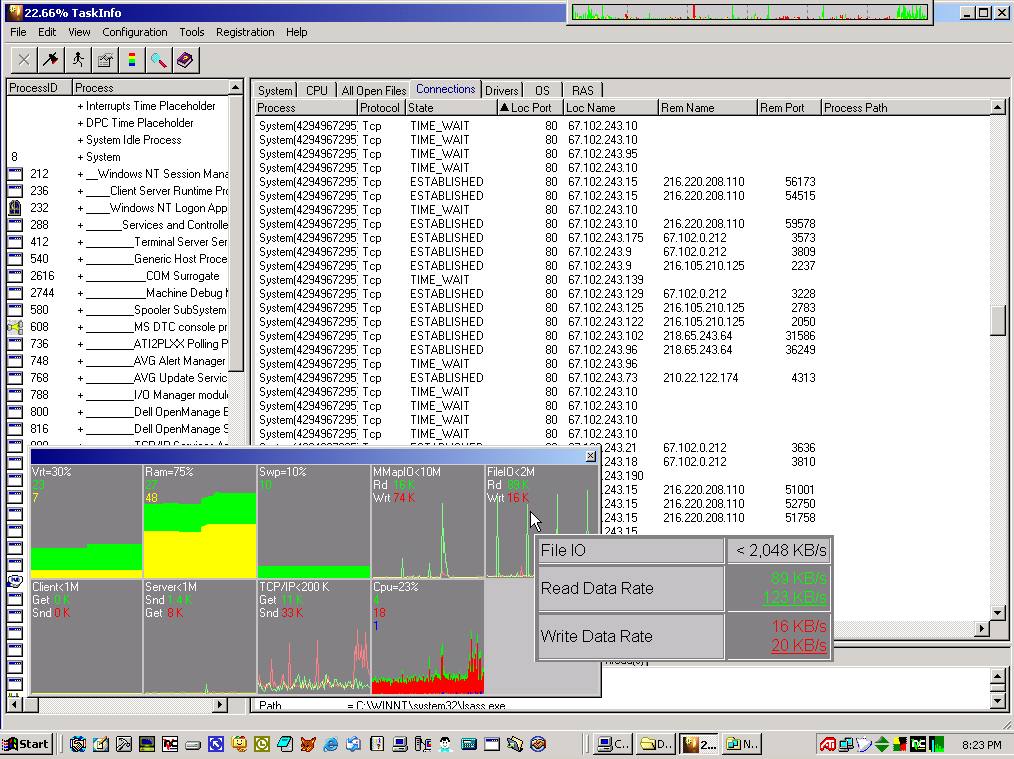Click the padlock icon beside process 232
Screen dimensions: 1014x759
(15, 208)
